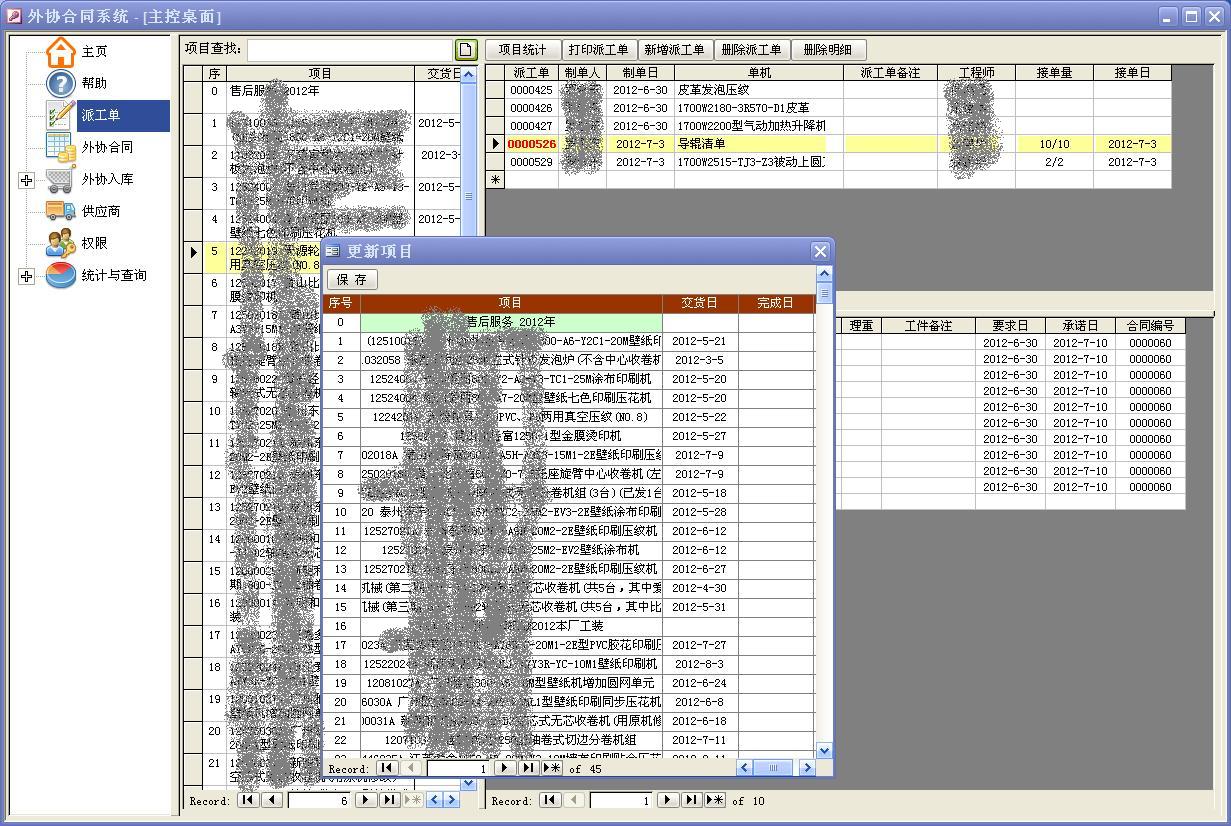
Task: Click 接单量 cell 10/10
Action: point(1054,144)
